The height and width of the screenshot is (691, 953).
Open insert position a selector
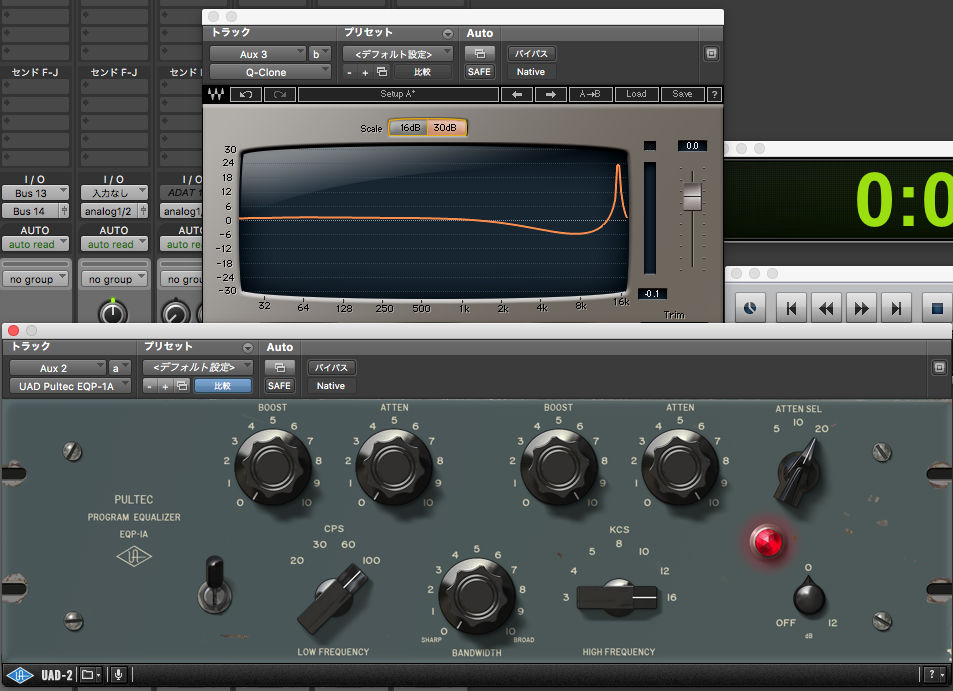pos(120,368)
